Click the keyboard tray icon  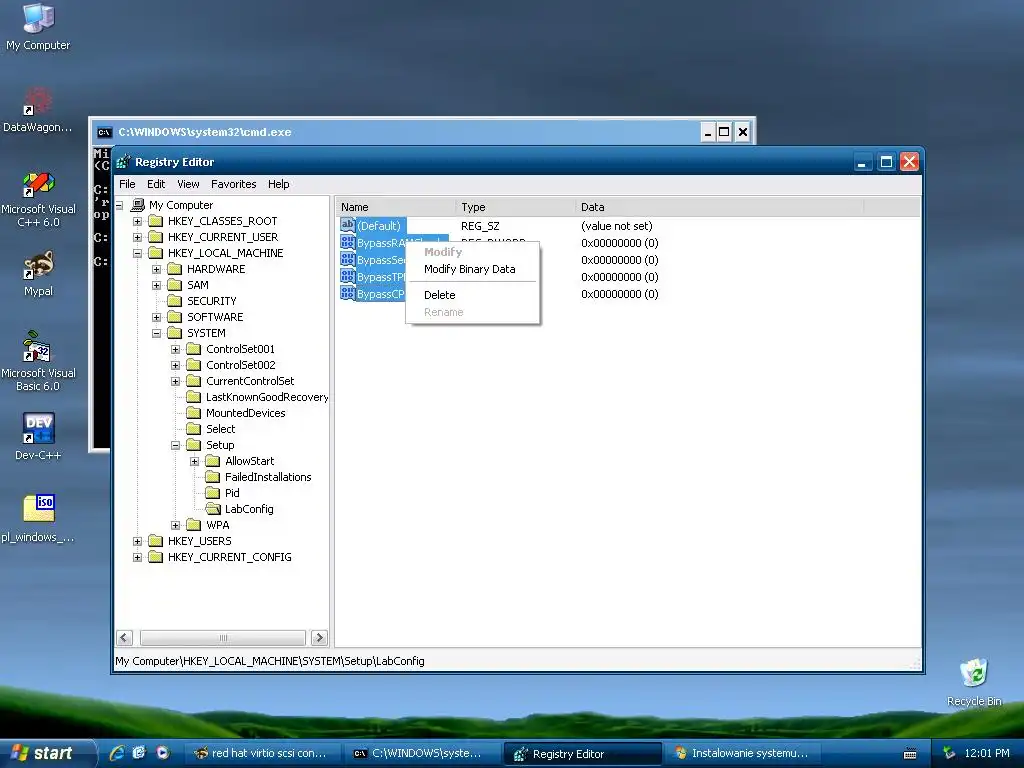pyautogui.click(x=910, y=754)
